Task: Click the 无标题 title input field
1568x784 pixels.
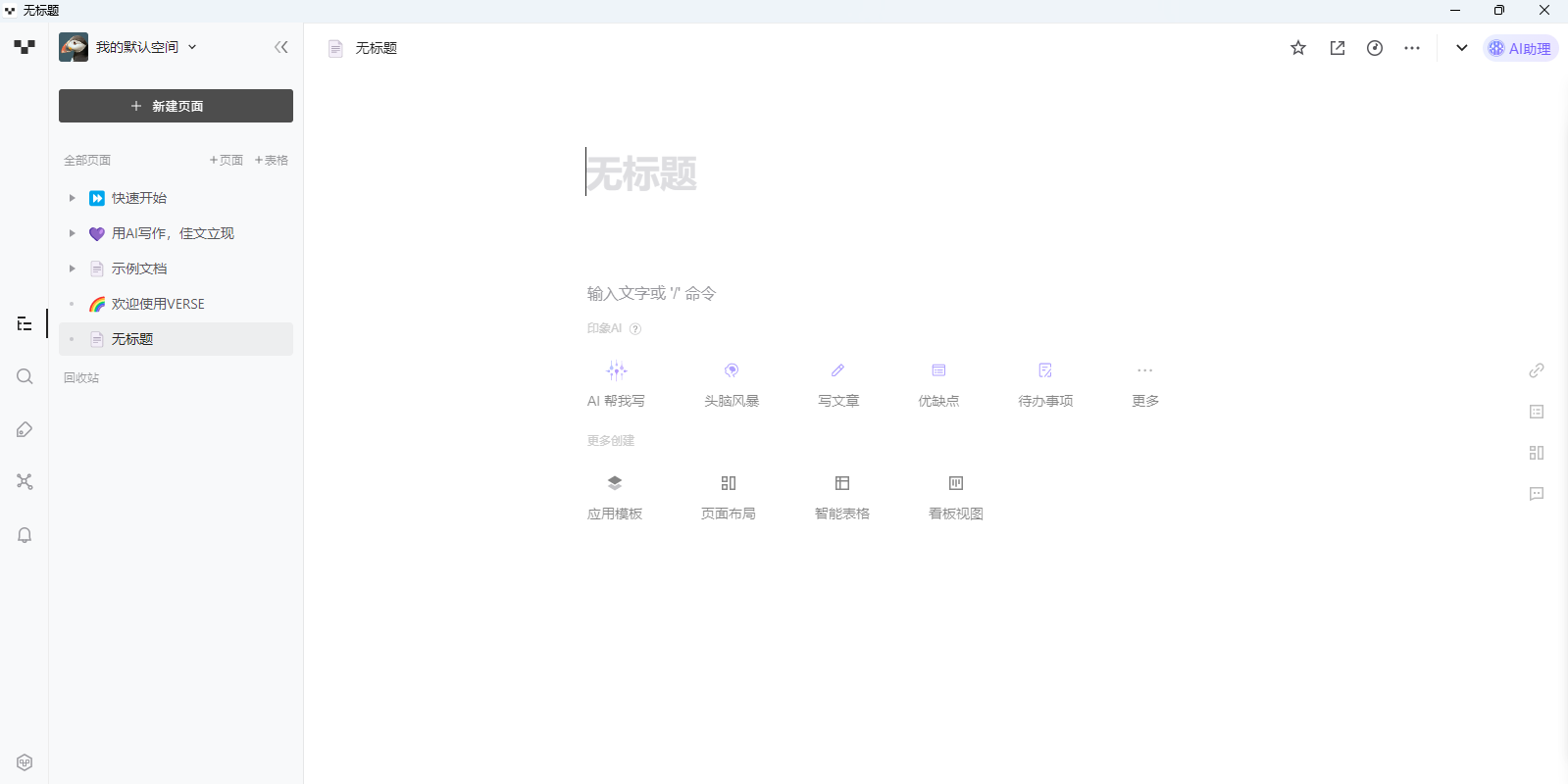Action: coord(641,173)
